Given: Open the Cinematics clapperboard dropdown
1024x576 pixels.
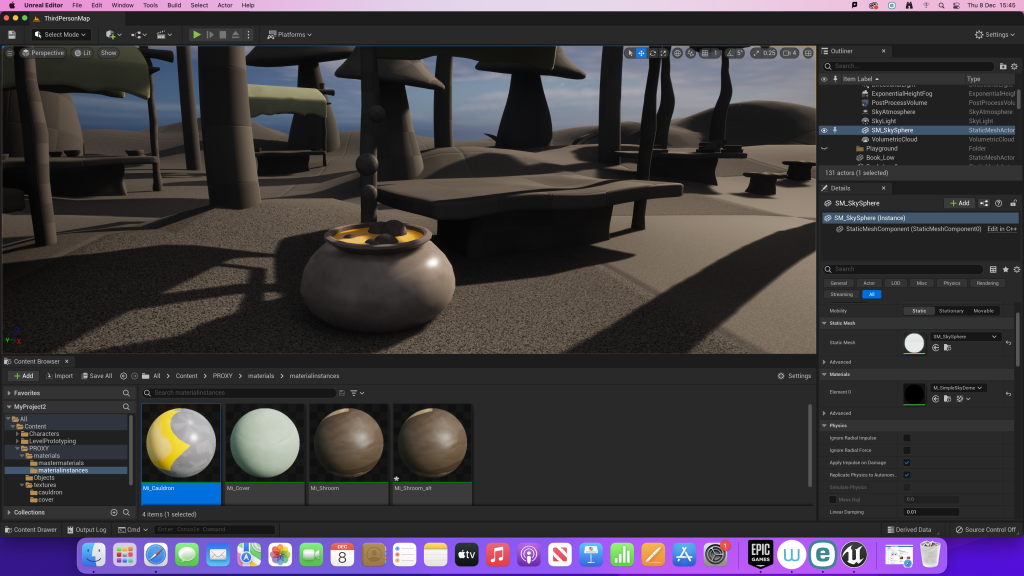Looking at the screenshot, I should point(163,35).
